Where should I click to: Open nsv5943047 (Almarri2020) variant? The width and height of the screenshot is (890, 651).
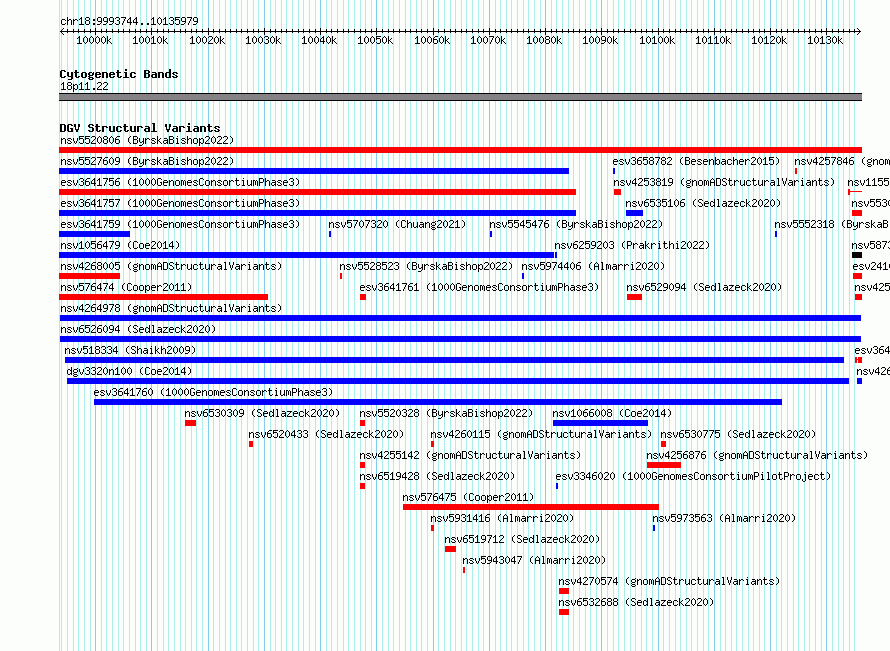(534, 560)
